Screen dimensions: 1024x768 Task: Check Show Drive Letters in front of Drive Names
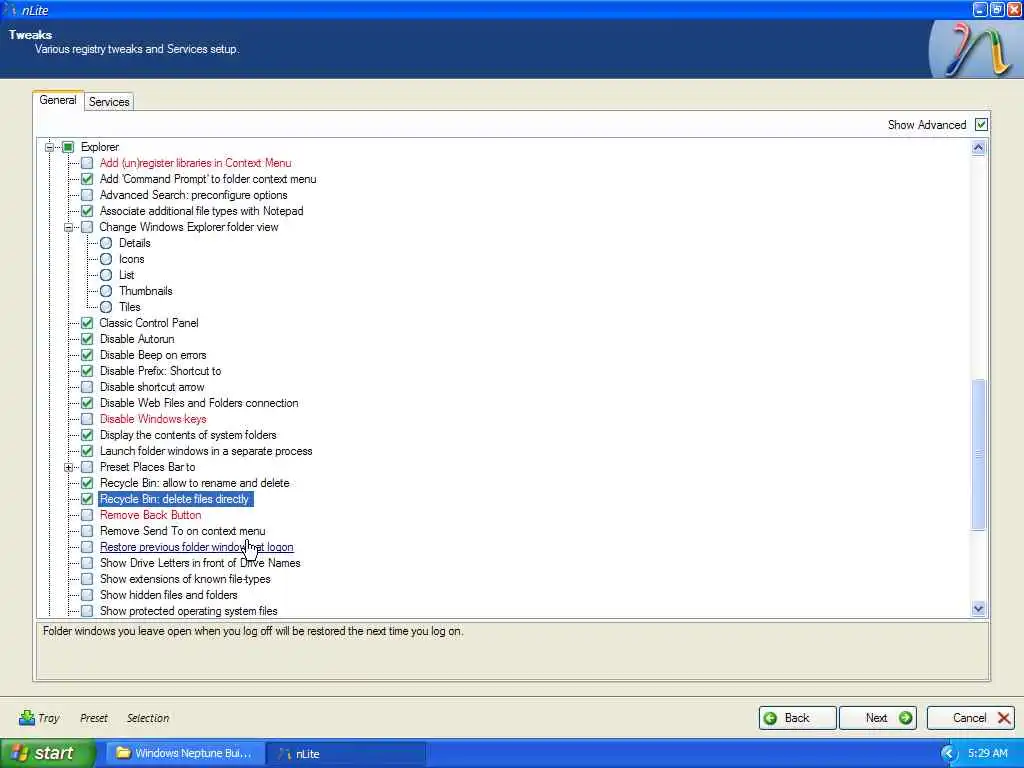(87, 563)
